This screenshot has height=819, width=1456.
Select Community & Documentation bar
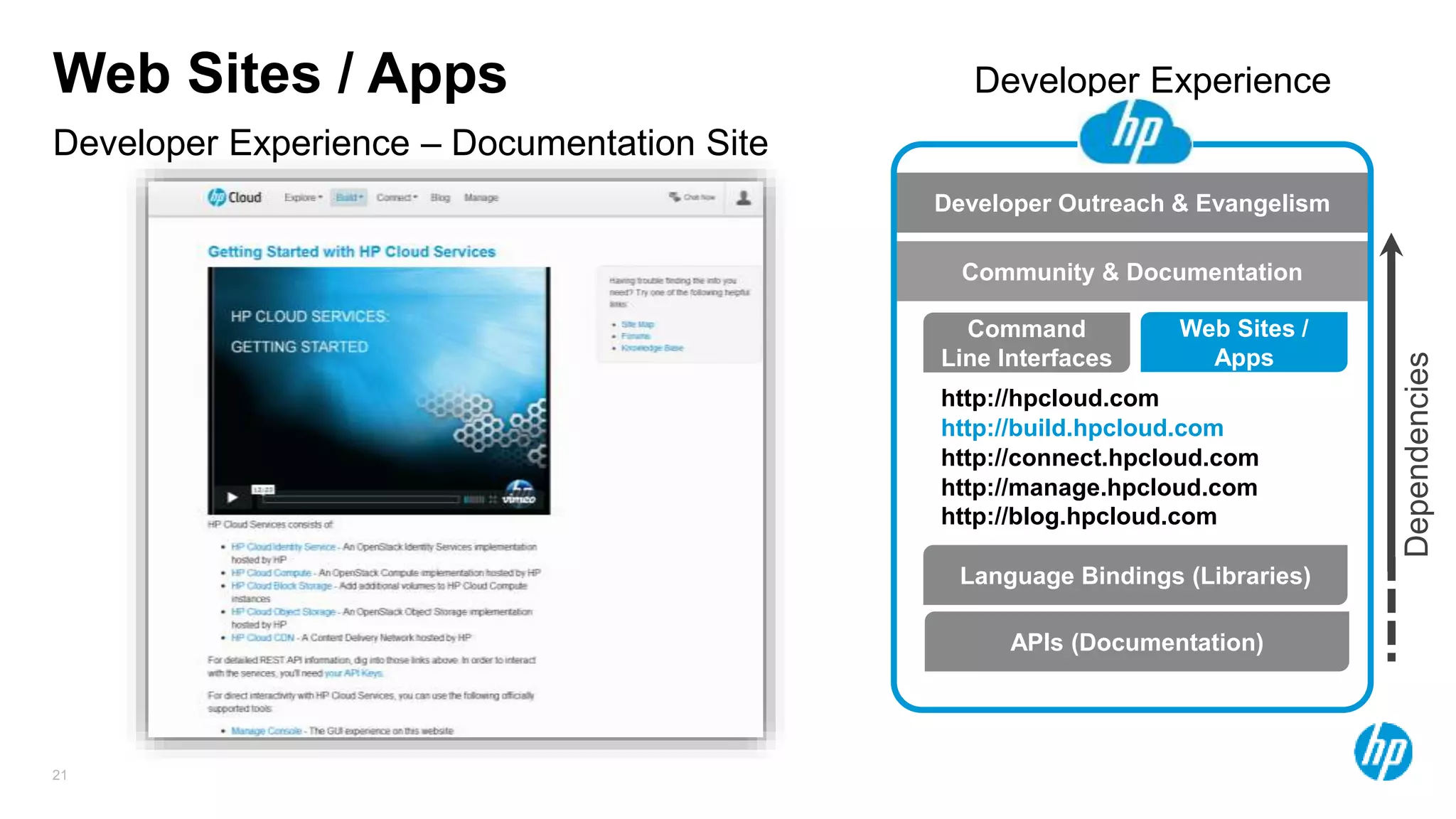[x=1132, y=272]
